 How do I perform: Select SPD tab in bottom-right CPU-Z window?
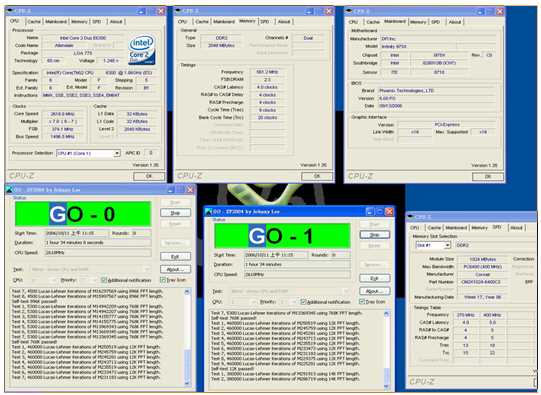pyautogui.click(x=497, y=227)
